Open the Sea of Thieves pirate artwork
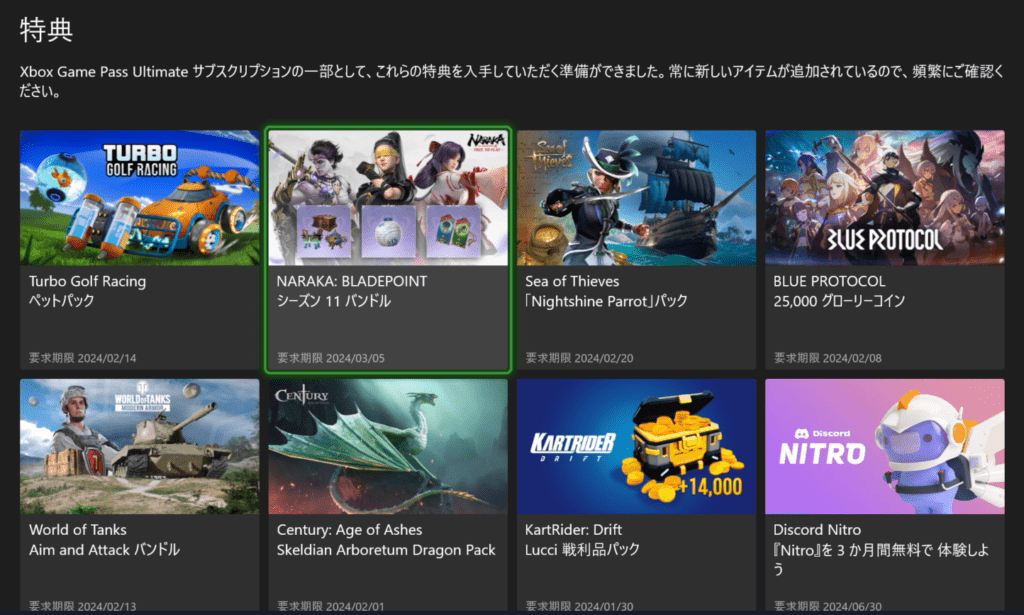This screenshot has height=615, width=1024. [x=636, y=197]
